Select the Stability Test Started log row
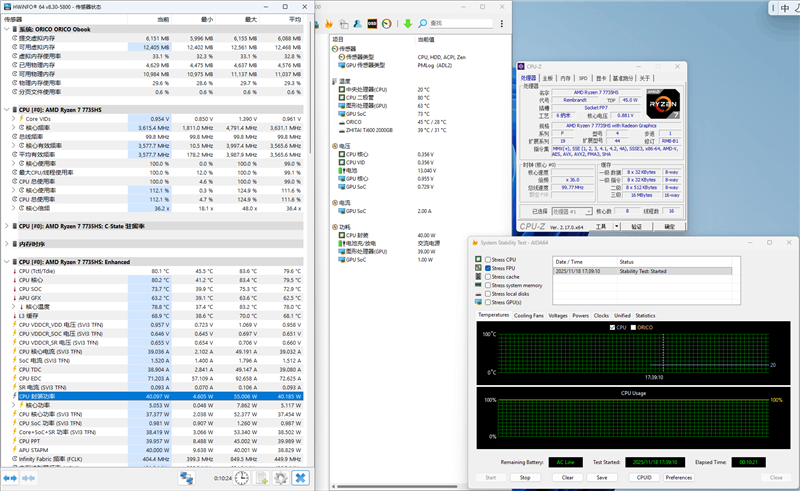This screenshot has width=800, height=491. 642,270
